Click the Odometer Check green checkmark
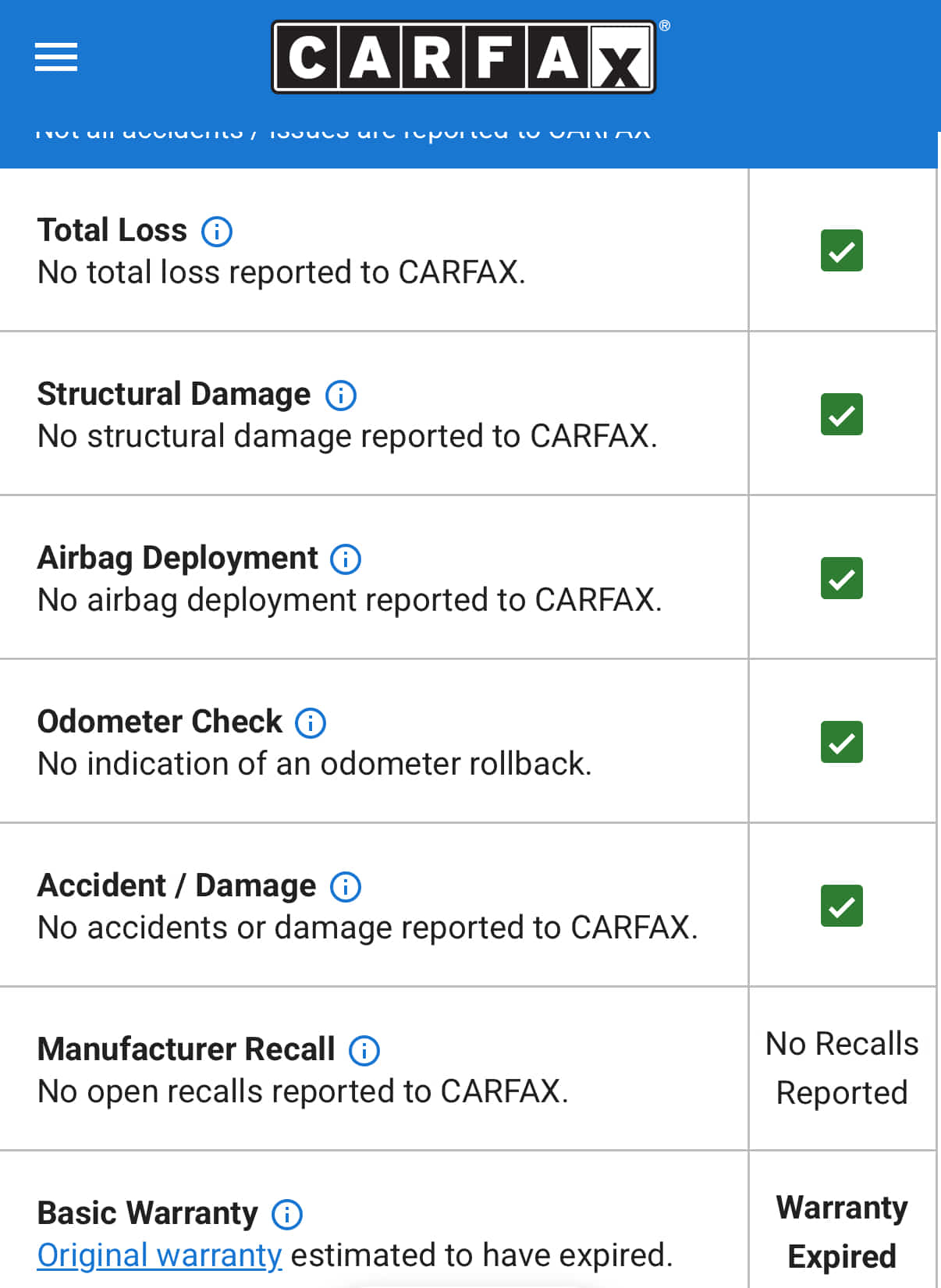This screenshot has width=941, height=1288. pyautogui.click(x=841, y=742)
